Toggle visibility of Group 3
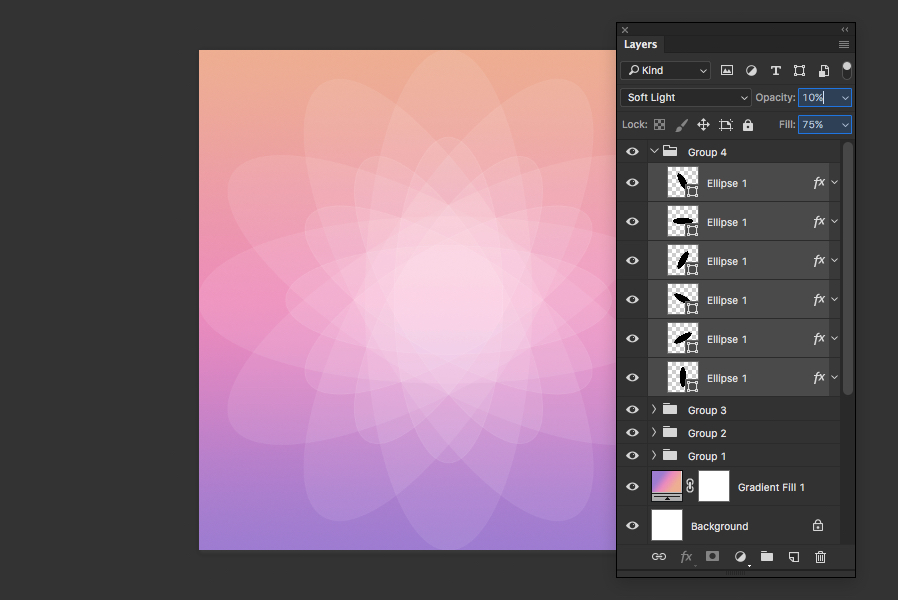 [x=632, y=409]
